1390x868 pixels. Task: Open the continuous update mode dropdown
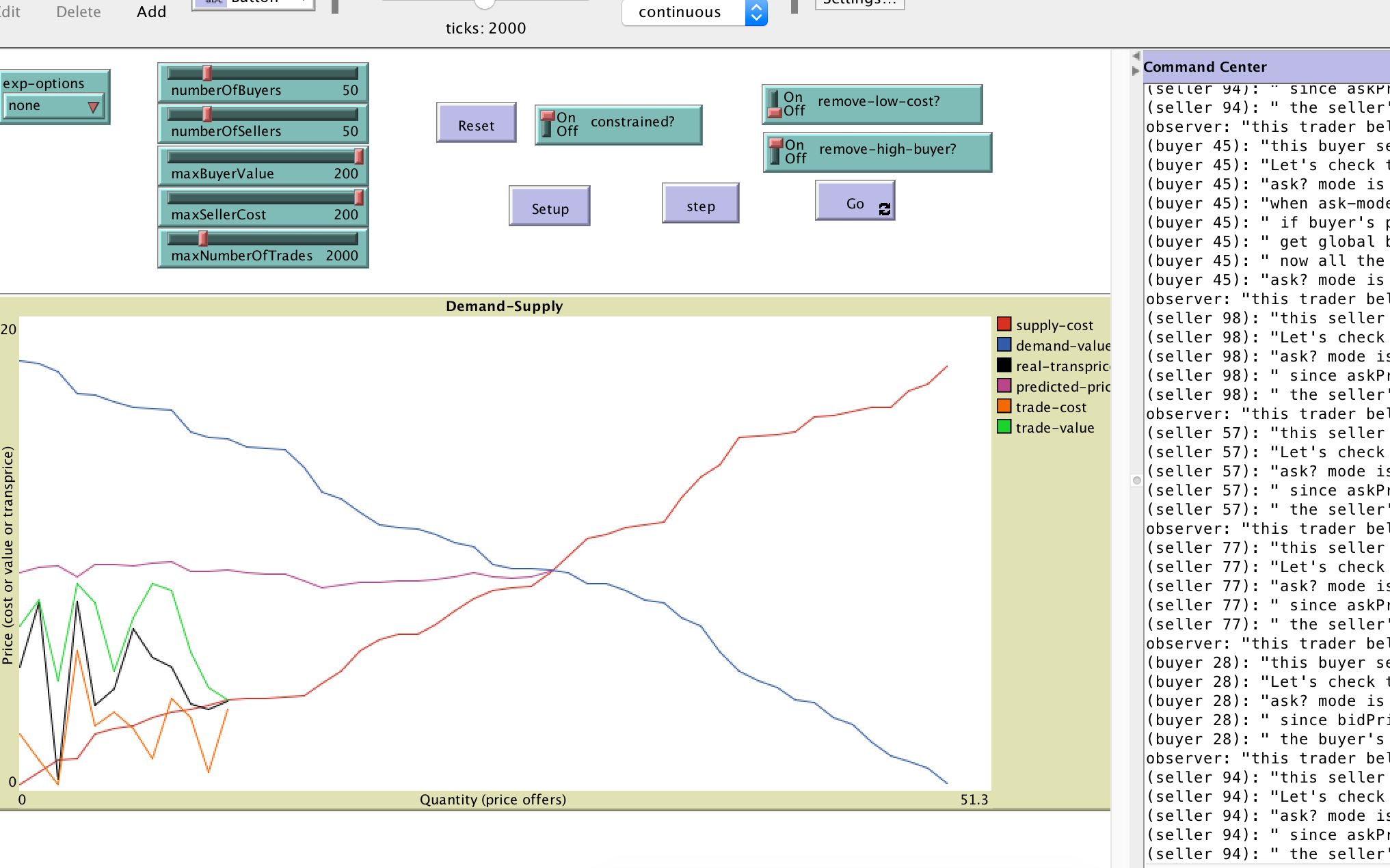[695, 12]
